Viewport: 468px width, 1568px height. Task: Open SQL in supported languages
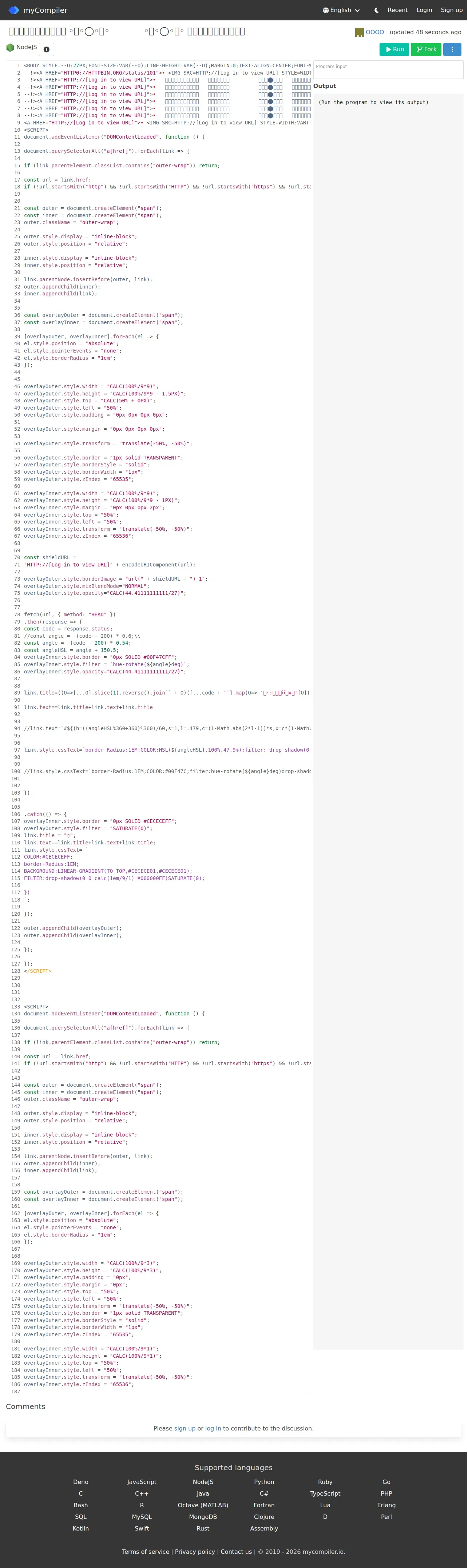click(81, 1517)
